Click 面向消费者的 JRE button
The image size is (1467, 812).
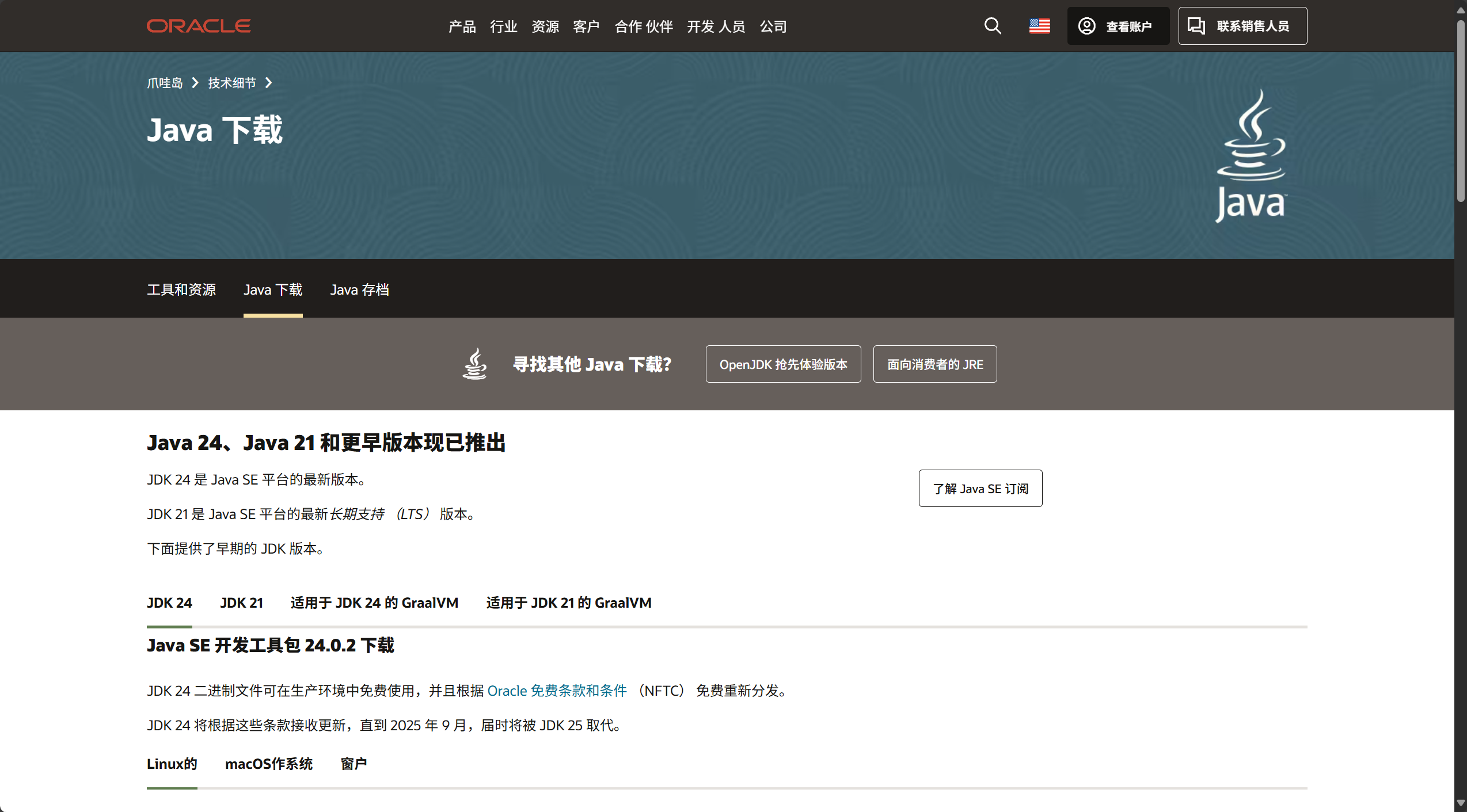(935, 364)
